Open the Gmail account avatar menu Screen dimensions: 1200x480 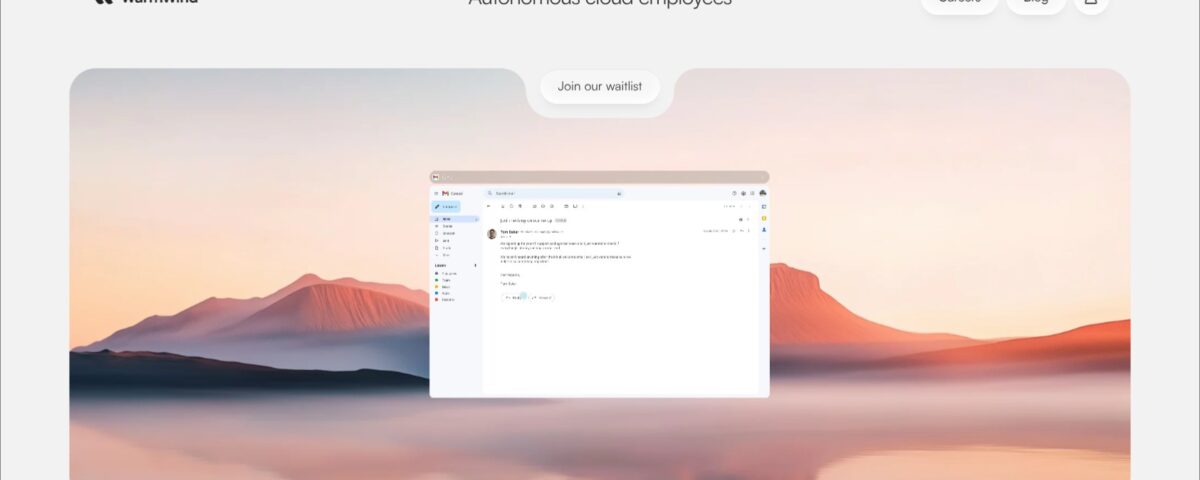pos(762,193)
